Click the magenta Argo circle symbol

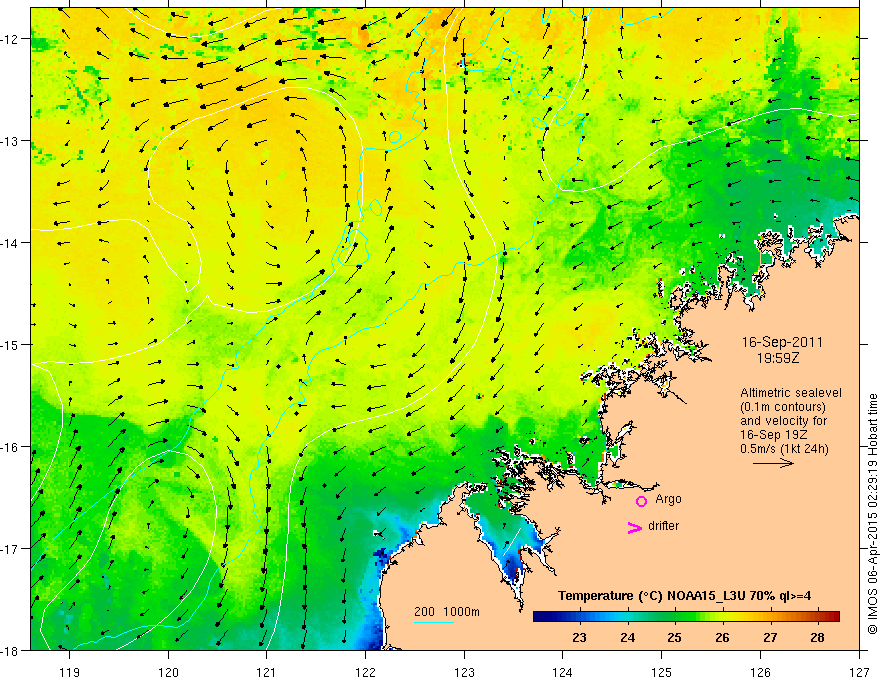tap(641, 501)
